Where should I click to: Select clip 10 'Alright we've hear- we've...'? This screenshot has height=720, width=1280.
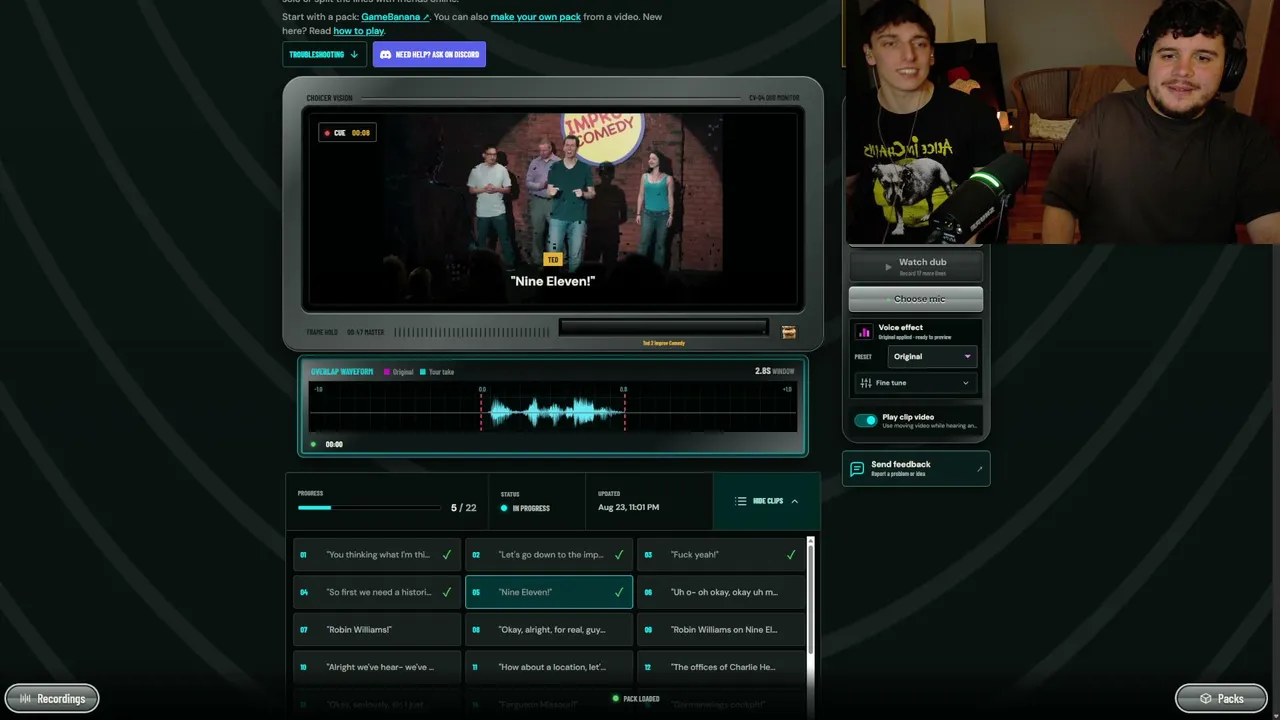(x=375, y=667)
